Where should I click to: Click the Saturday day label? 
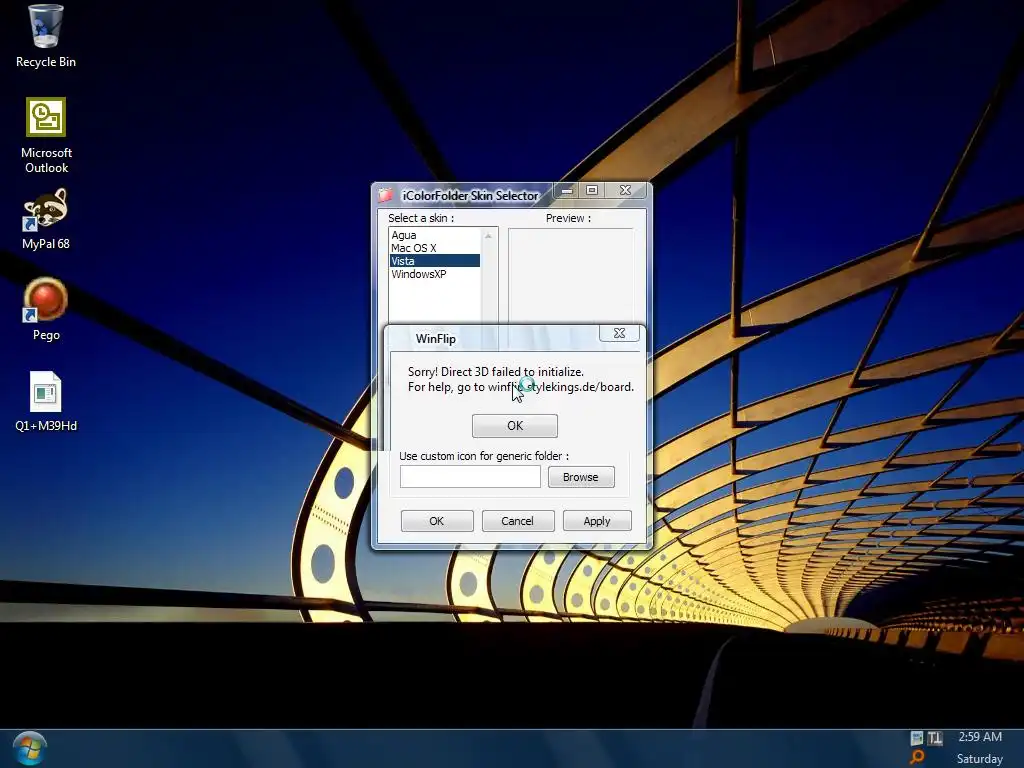coord(980,759)
